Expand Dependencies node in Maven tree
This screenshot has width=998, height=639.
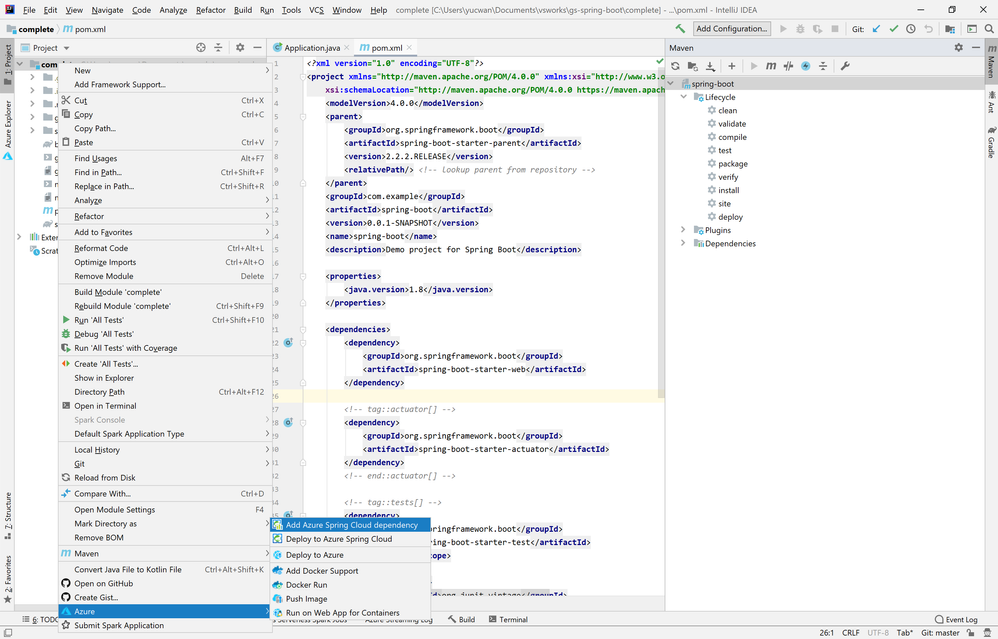[x=684, y=243]
